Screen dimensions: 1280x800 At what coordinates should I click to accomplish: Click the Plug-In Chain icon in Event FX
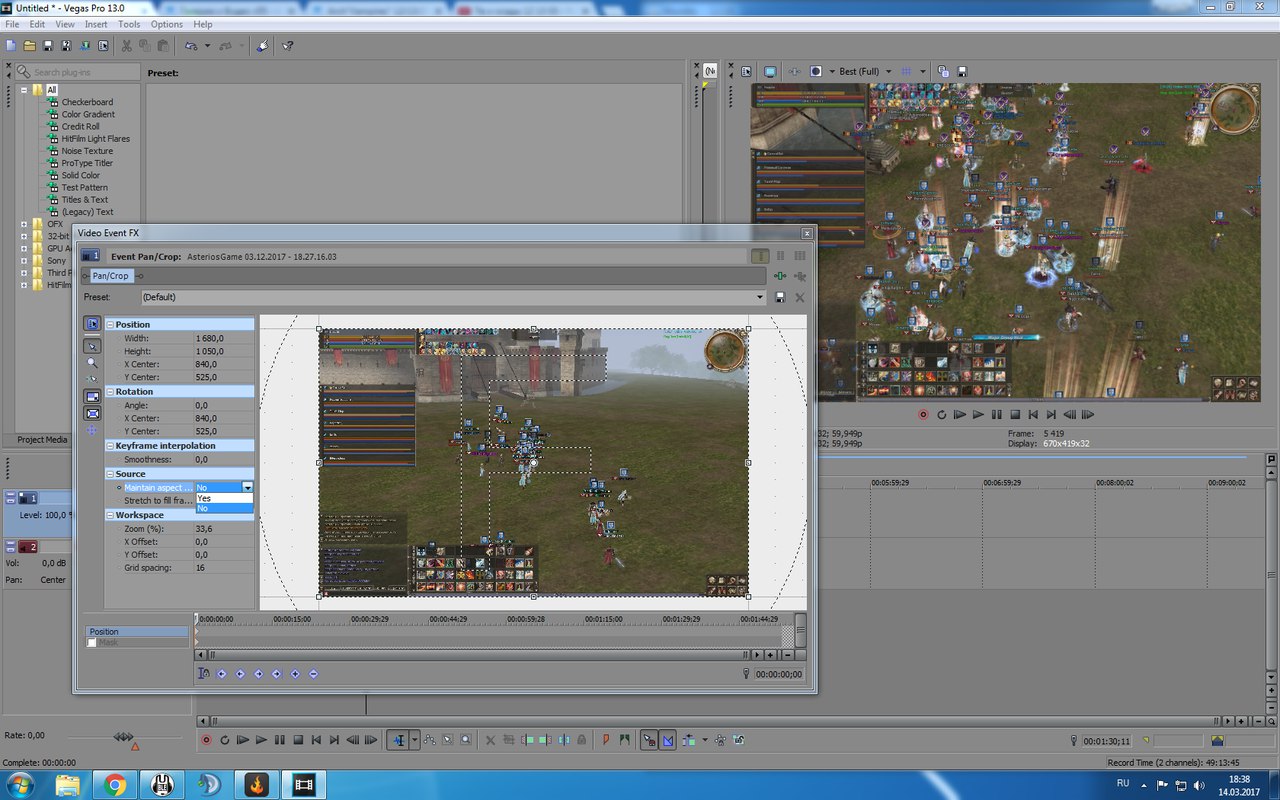click(x=780, y=276)
